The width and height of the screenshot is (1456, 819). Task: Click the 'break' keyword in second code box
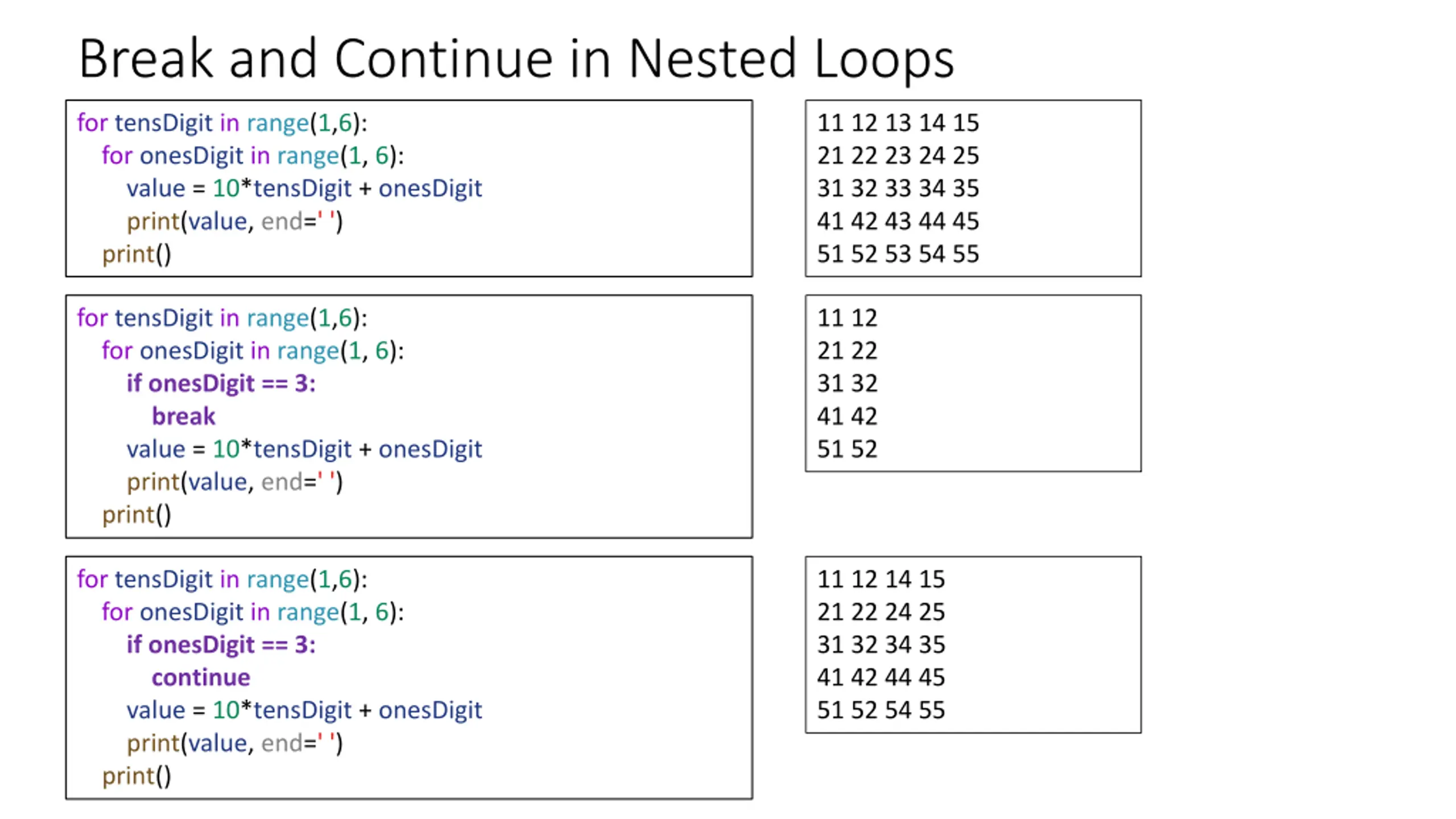tap(184, 416)
